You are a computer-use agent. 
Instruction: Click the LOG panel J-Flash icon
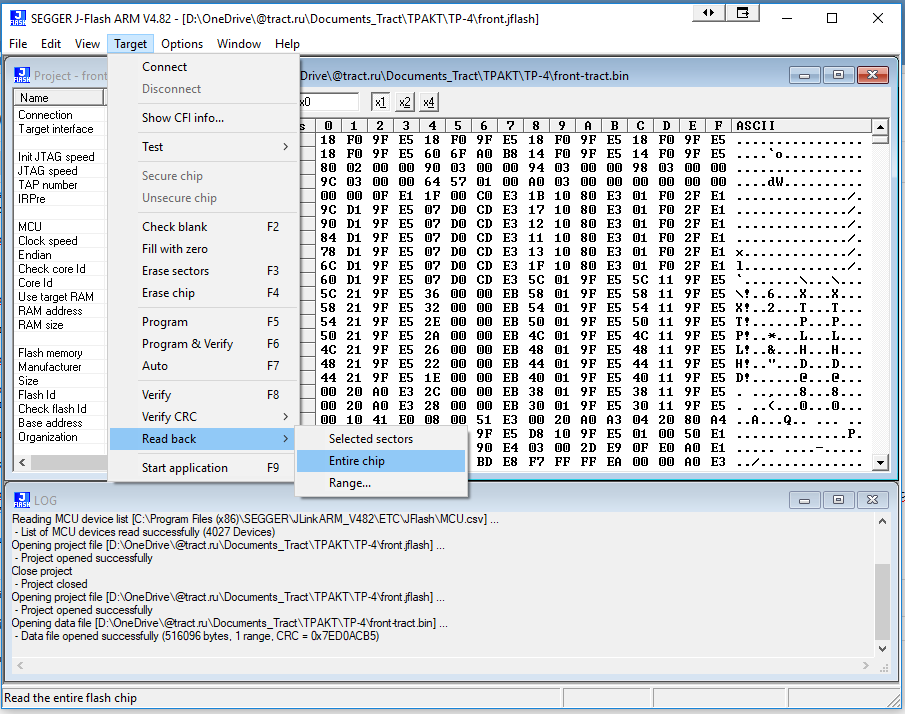[22, 500]
